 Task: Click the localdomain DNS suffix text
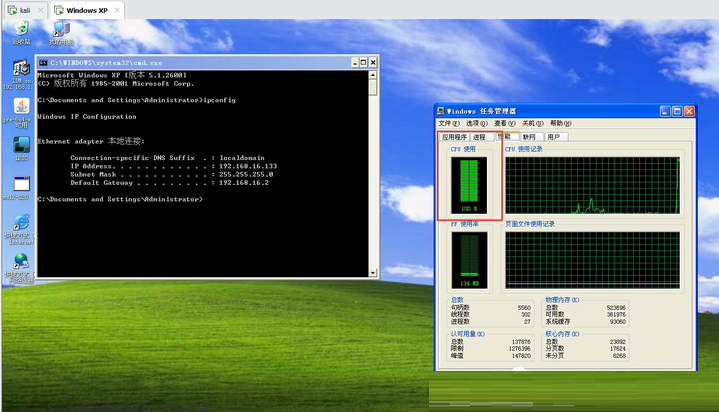(x=242, y=158)
